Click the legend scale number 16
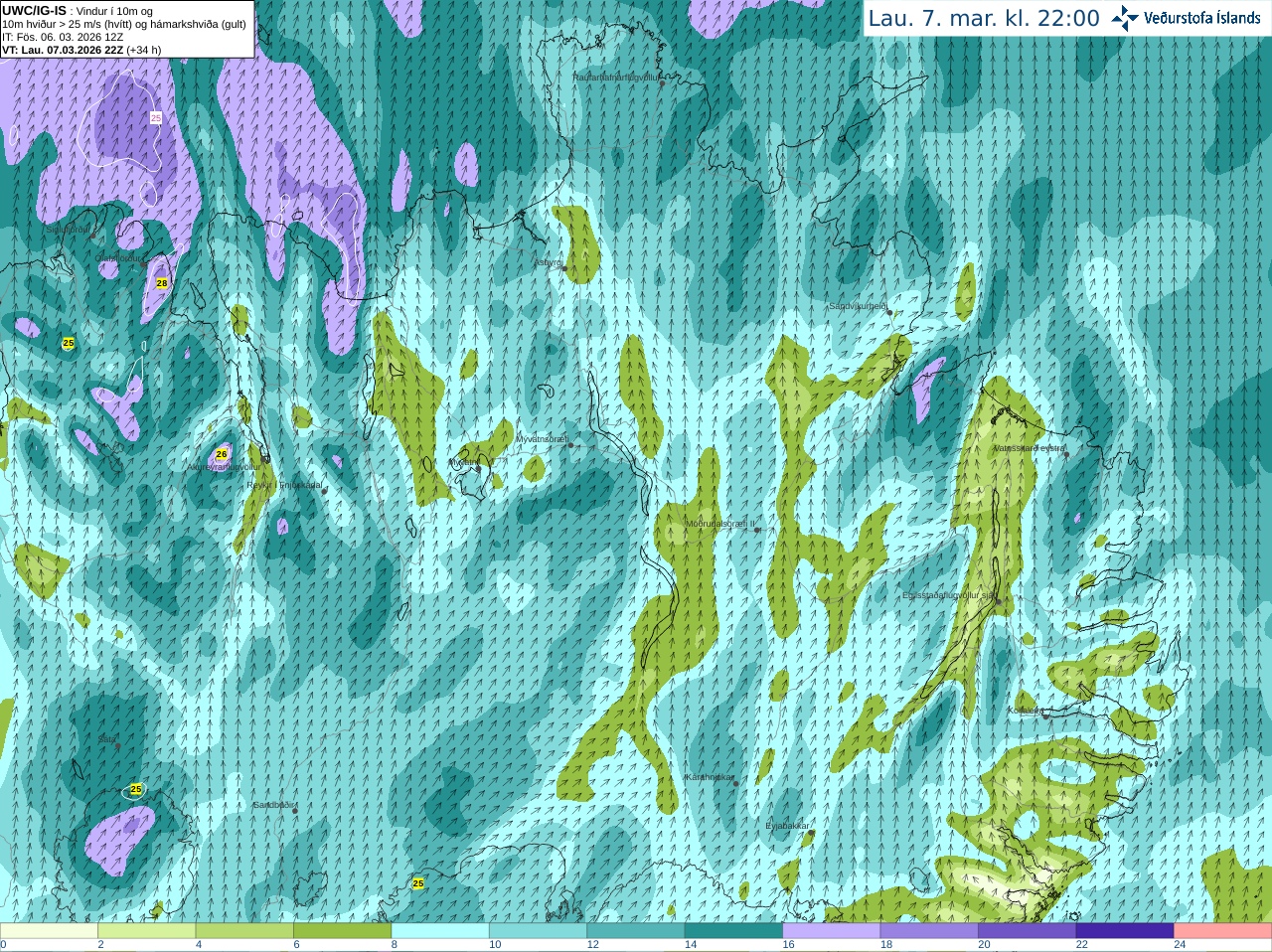The width and height of the screenshot is (1272, 952). 788,945
